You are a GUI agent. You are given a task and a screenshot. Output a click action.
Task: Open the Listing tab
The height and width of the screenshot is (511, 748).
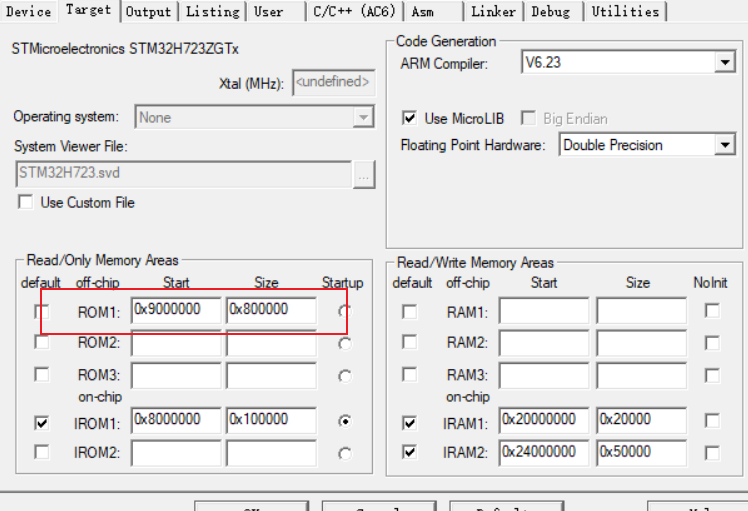click(213, 11)
